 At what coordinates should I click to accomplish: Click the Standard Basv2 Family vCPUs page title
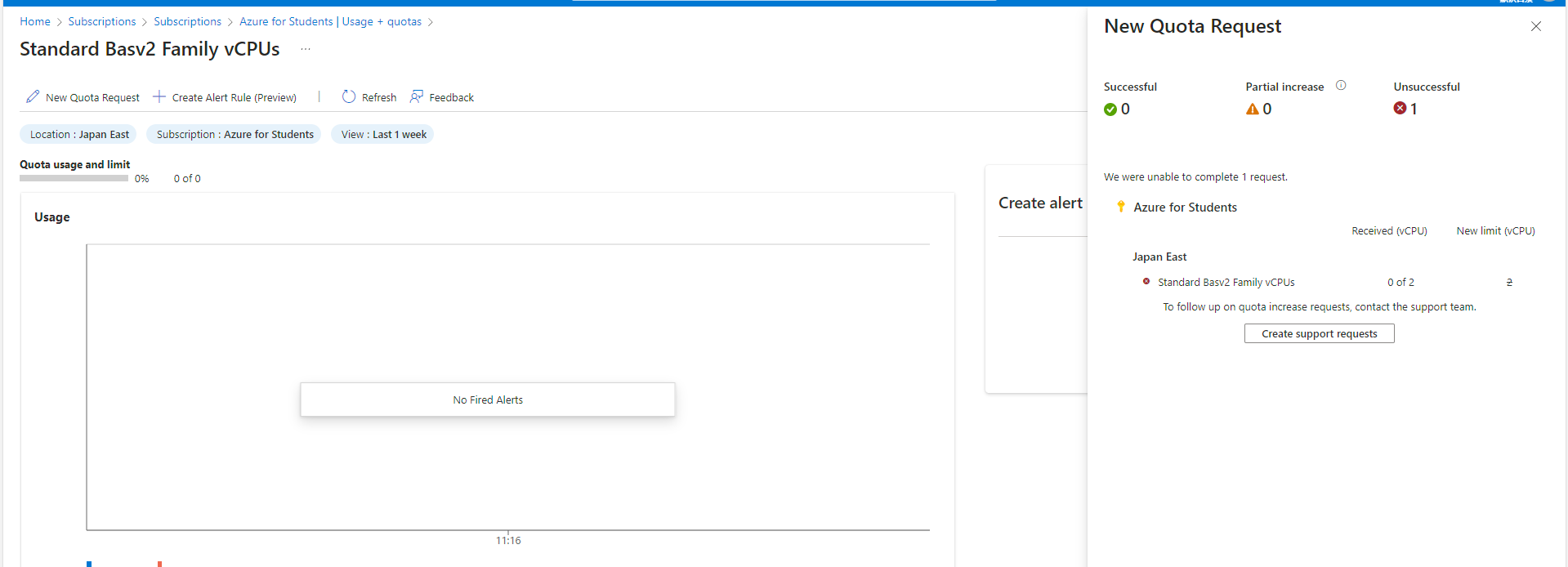[x=150, y=49]
